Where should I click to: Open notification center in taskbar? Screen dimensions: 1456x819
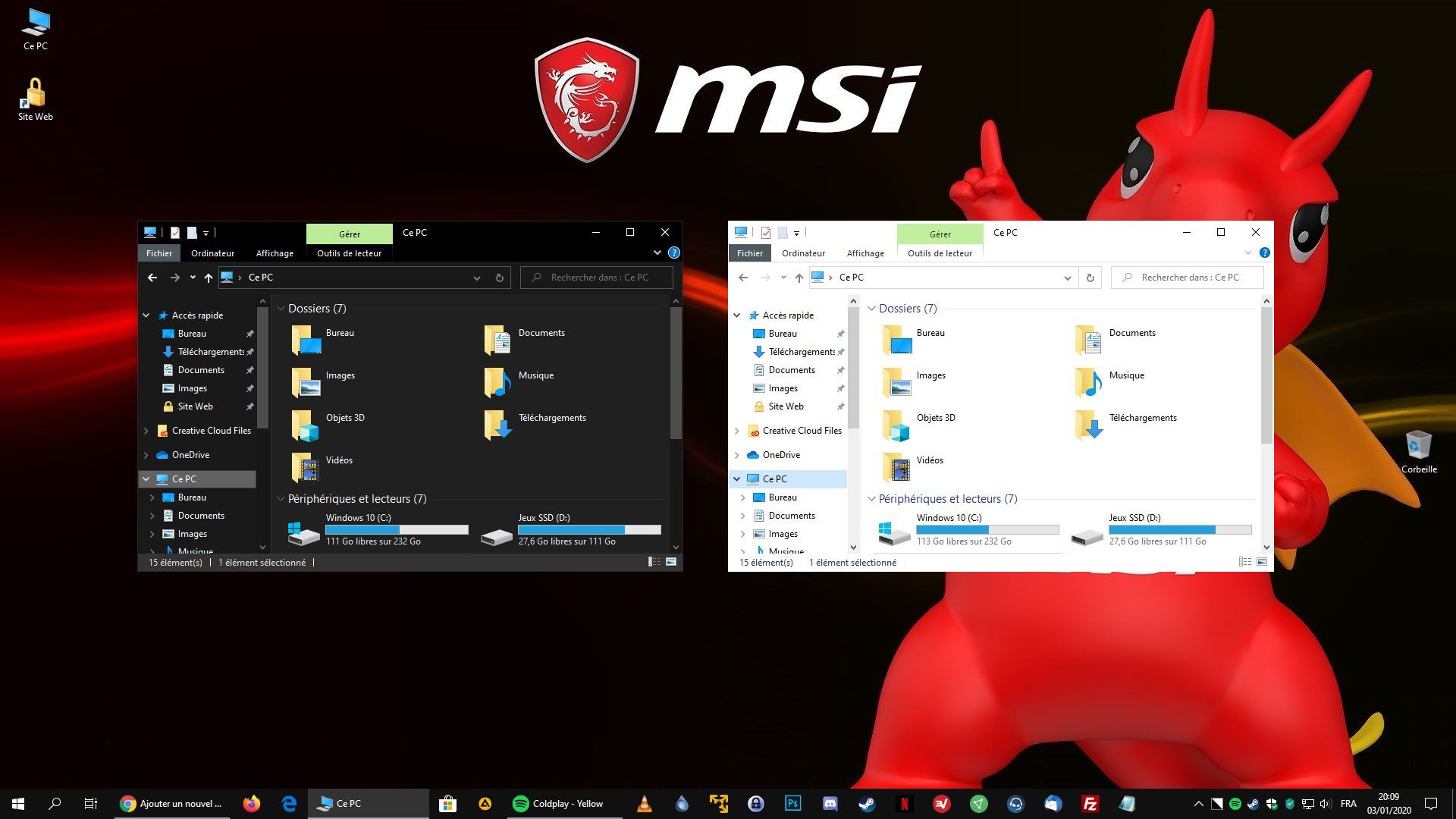(1430, 804)
